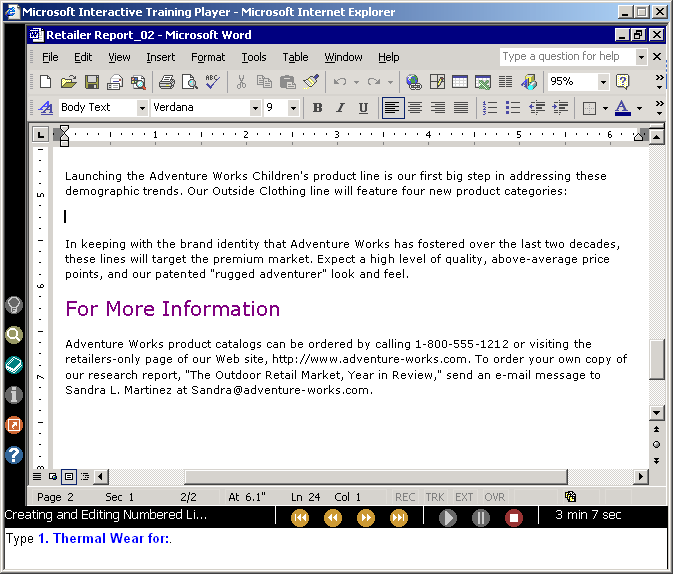Open Print Preview
This screenshot has width=673, height=574.
coord(190,82)
